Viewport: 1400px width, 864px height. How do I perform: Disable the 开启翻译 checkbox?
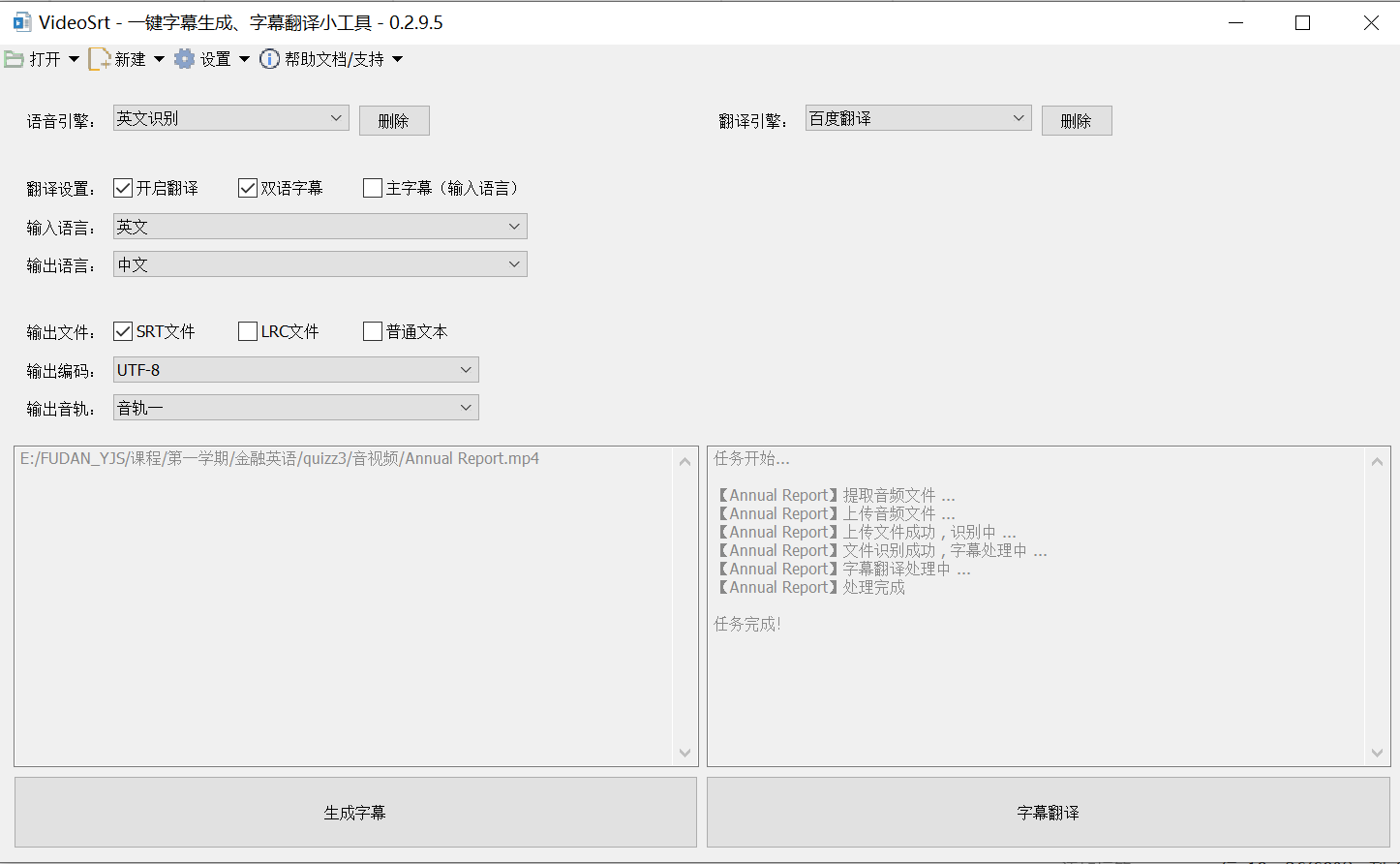(122, 187)
